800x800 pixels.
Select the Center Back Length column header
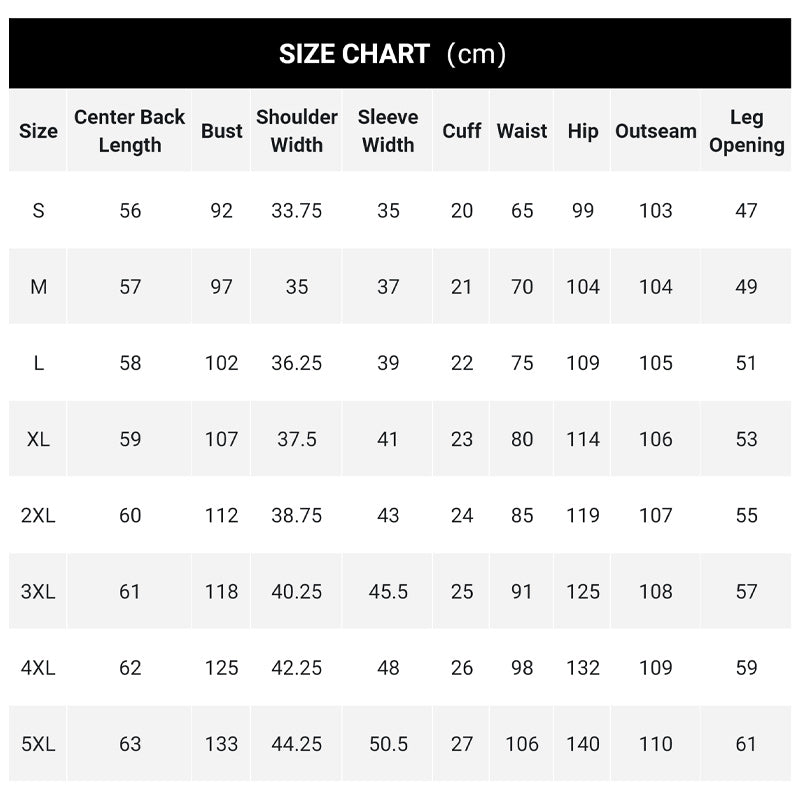pos(130,131)
